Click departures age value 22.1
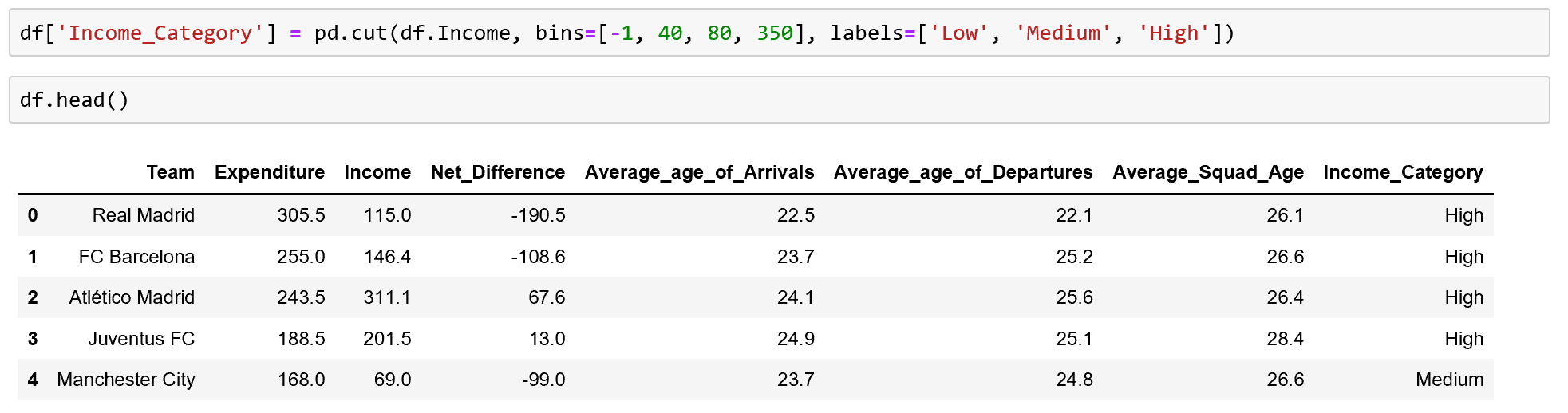Screen dimensions: 1568x413 pyautogui.click(x=1074, y=215)
